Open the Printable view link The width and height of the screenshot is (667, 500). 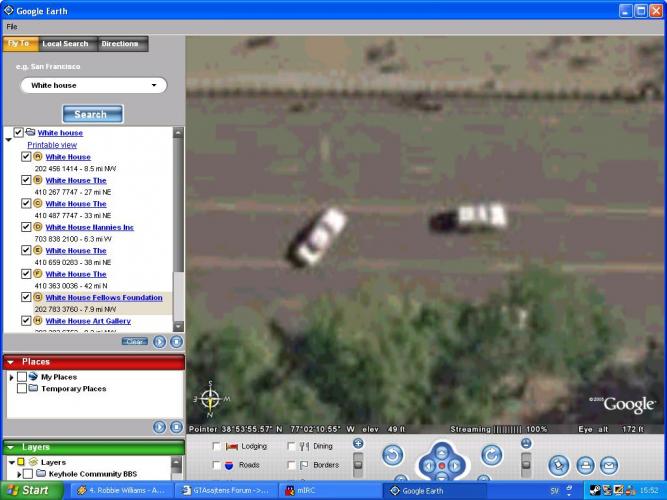coord(52,145)
